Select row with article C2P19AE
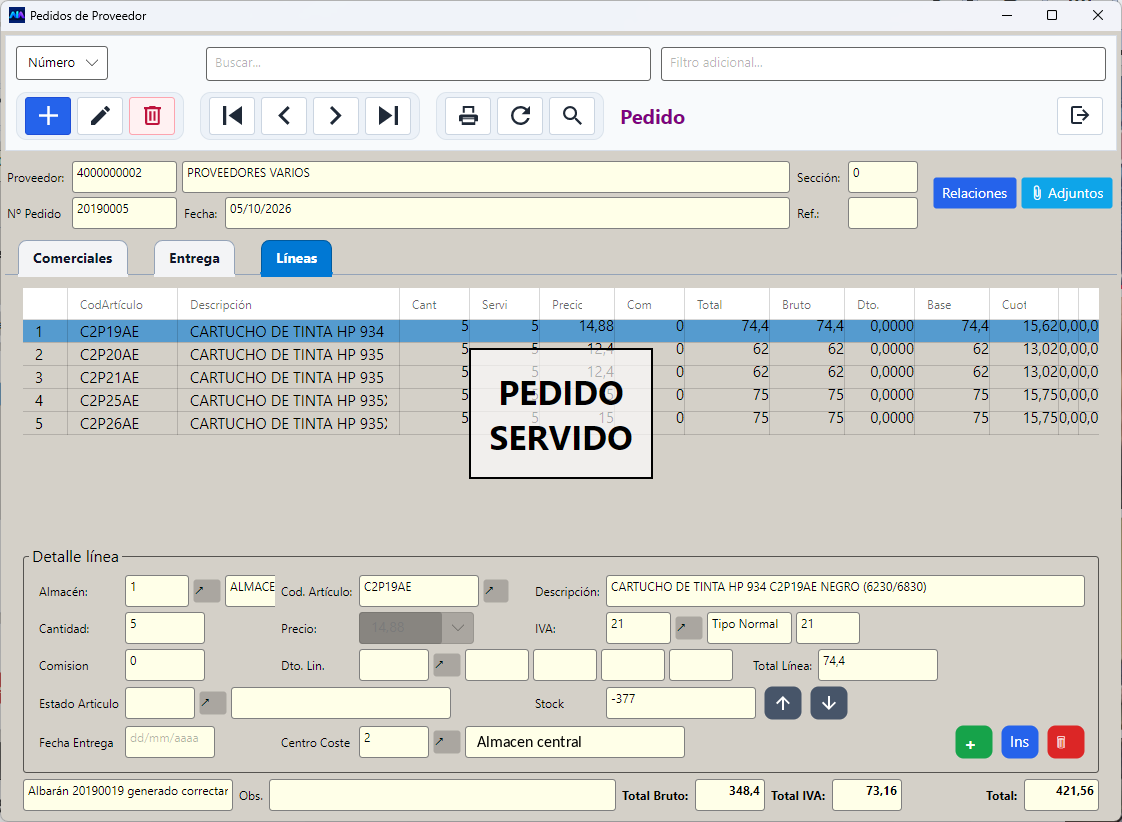This screenshot has height=822, width=1122. [x=561, y=331]
